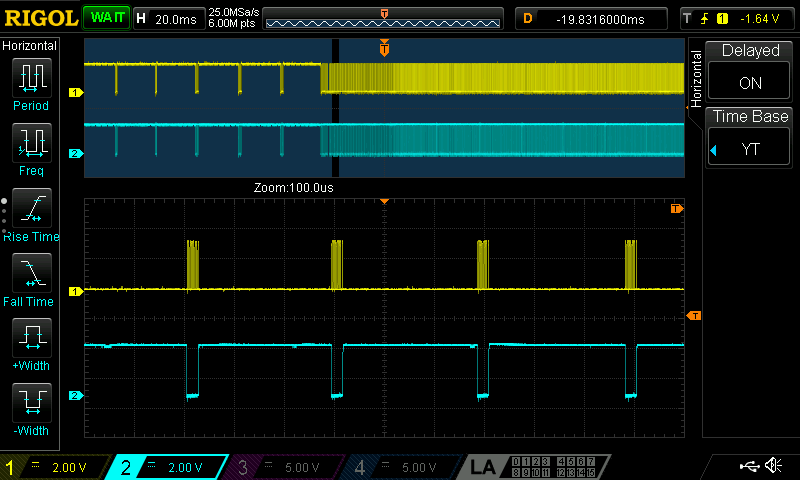Choose the Fall Time measurement
Image resolution: width=800 pixels, height=480 pixels.
(x=30, y=277)
